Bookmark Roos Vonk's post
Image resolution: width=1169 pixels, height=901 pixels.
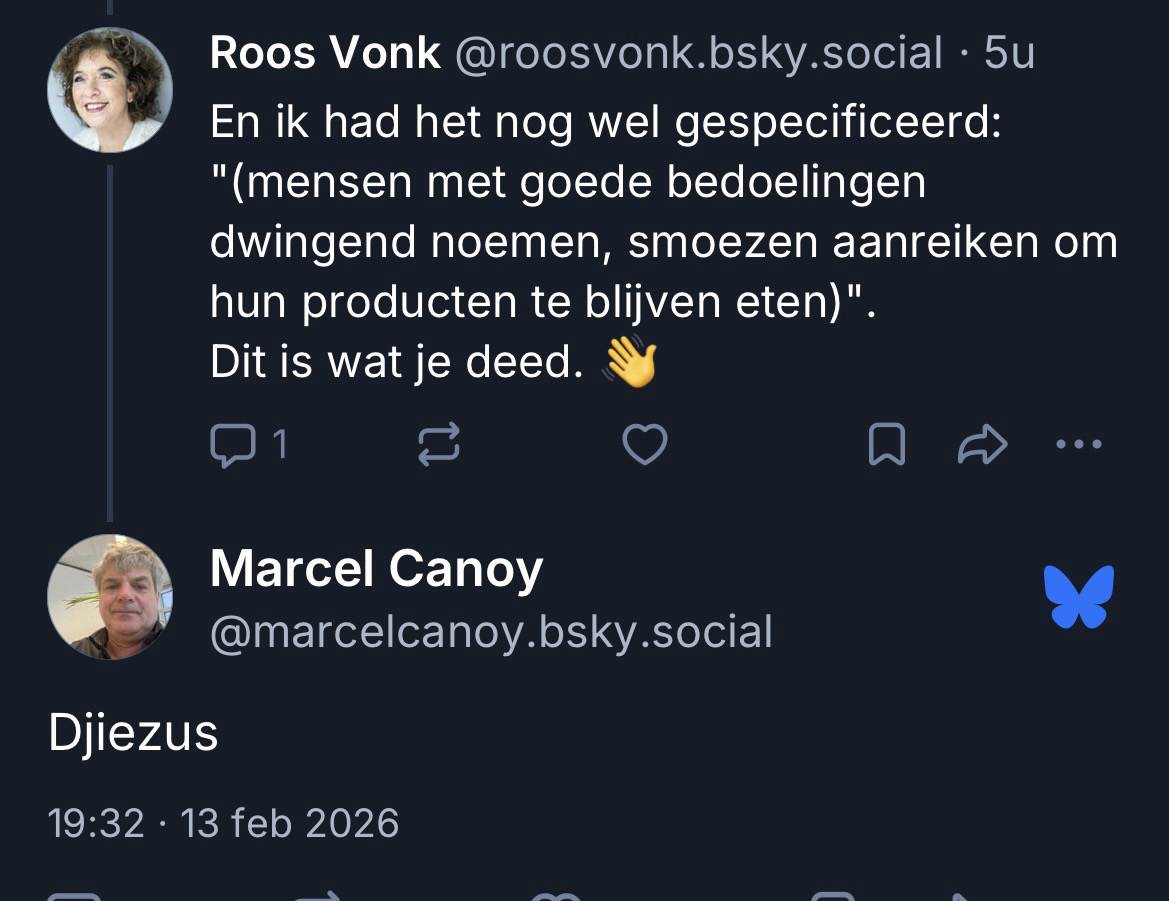[x=886, y=445]
